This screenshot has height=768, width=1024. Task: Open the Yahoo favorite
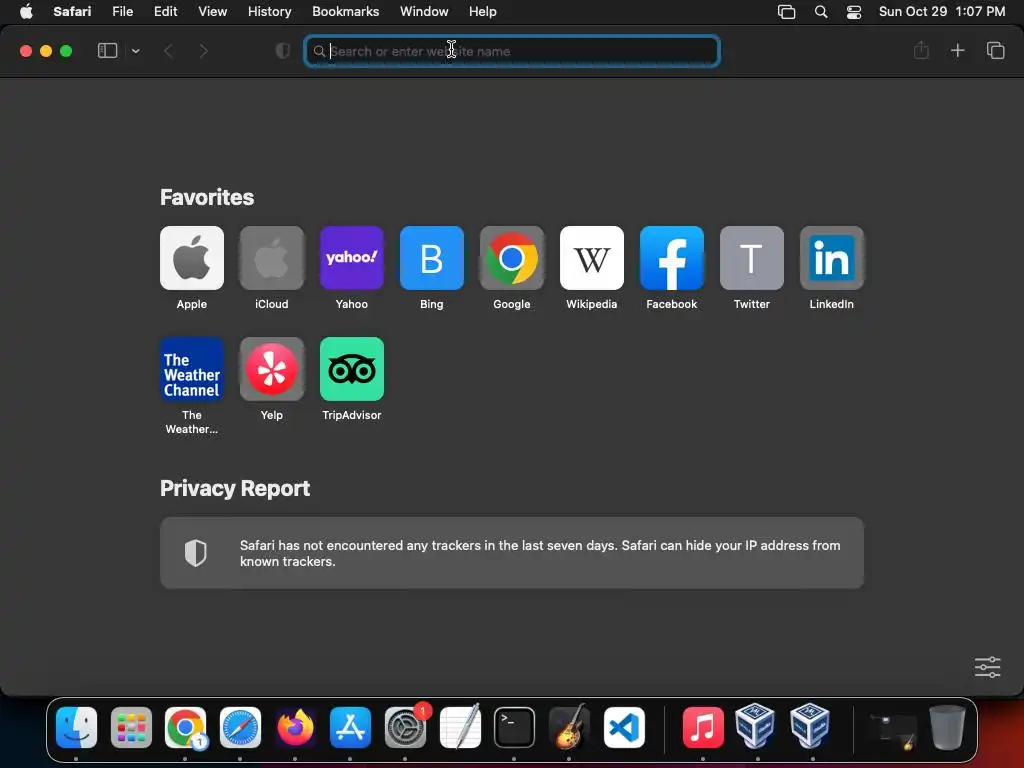pos(351,258)
